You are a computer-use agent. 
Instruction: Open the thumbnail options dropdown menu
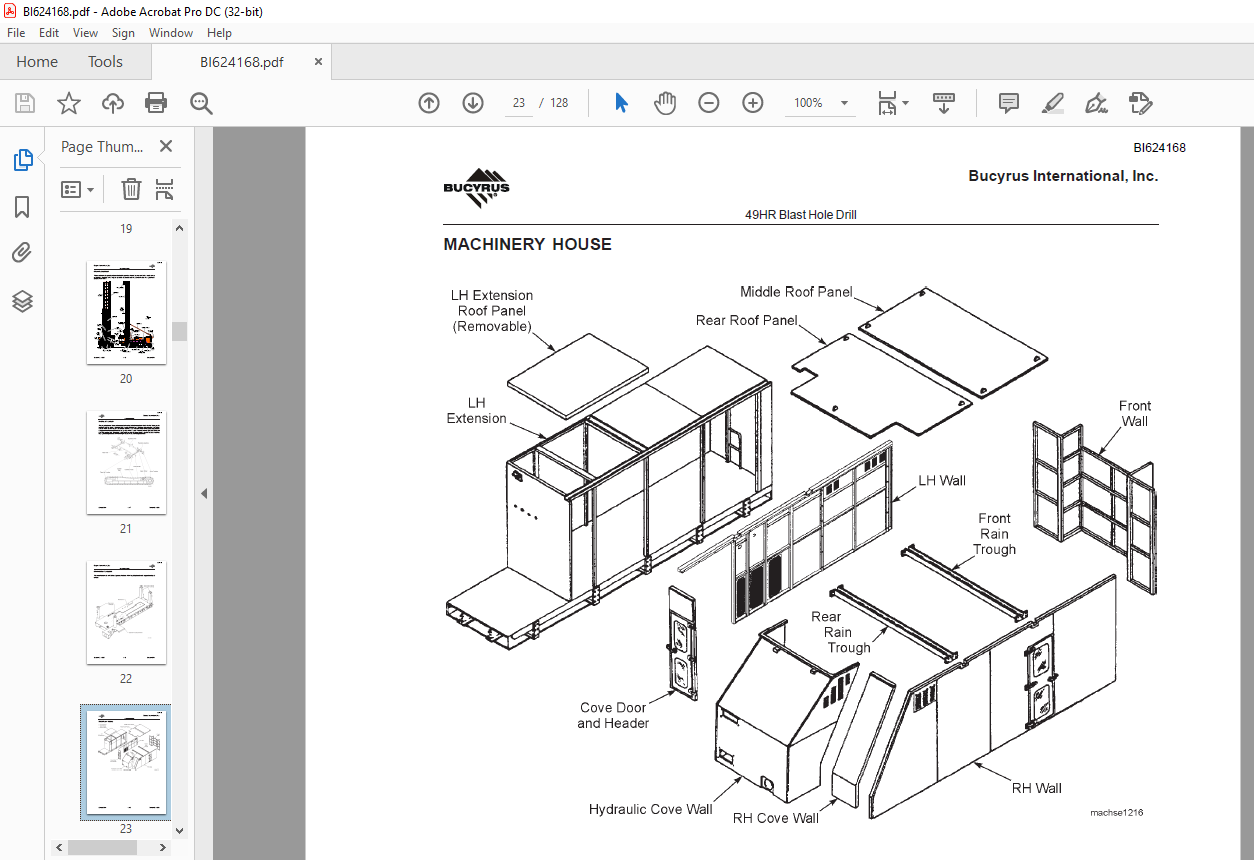pos(77,189)
